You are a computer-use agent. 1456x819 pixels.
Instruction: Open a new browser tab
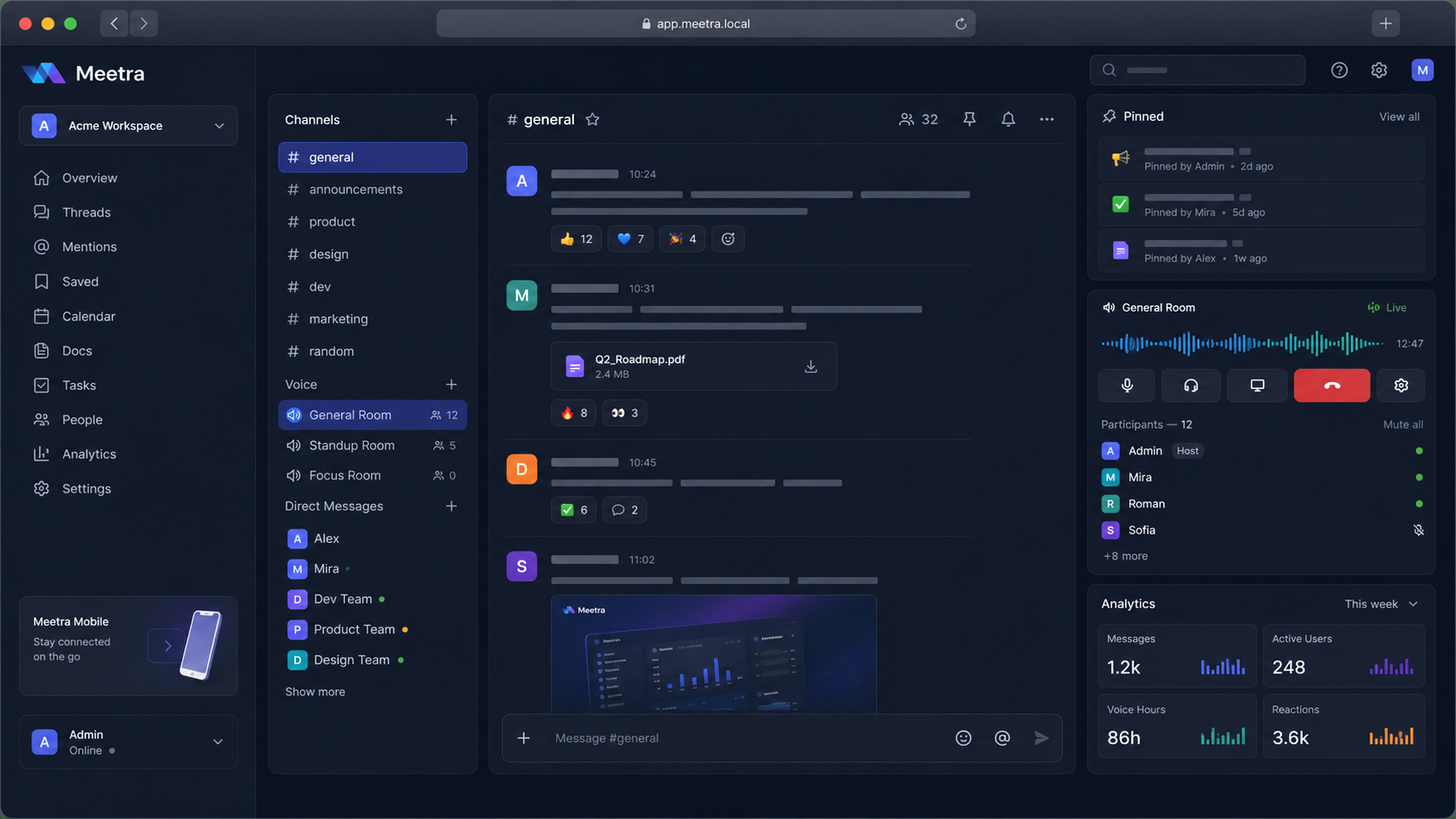[x=1385, y=23]
